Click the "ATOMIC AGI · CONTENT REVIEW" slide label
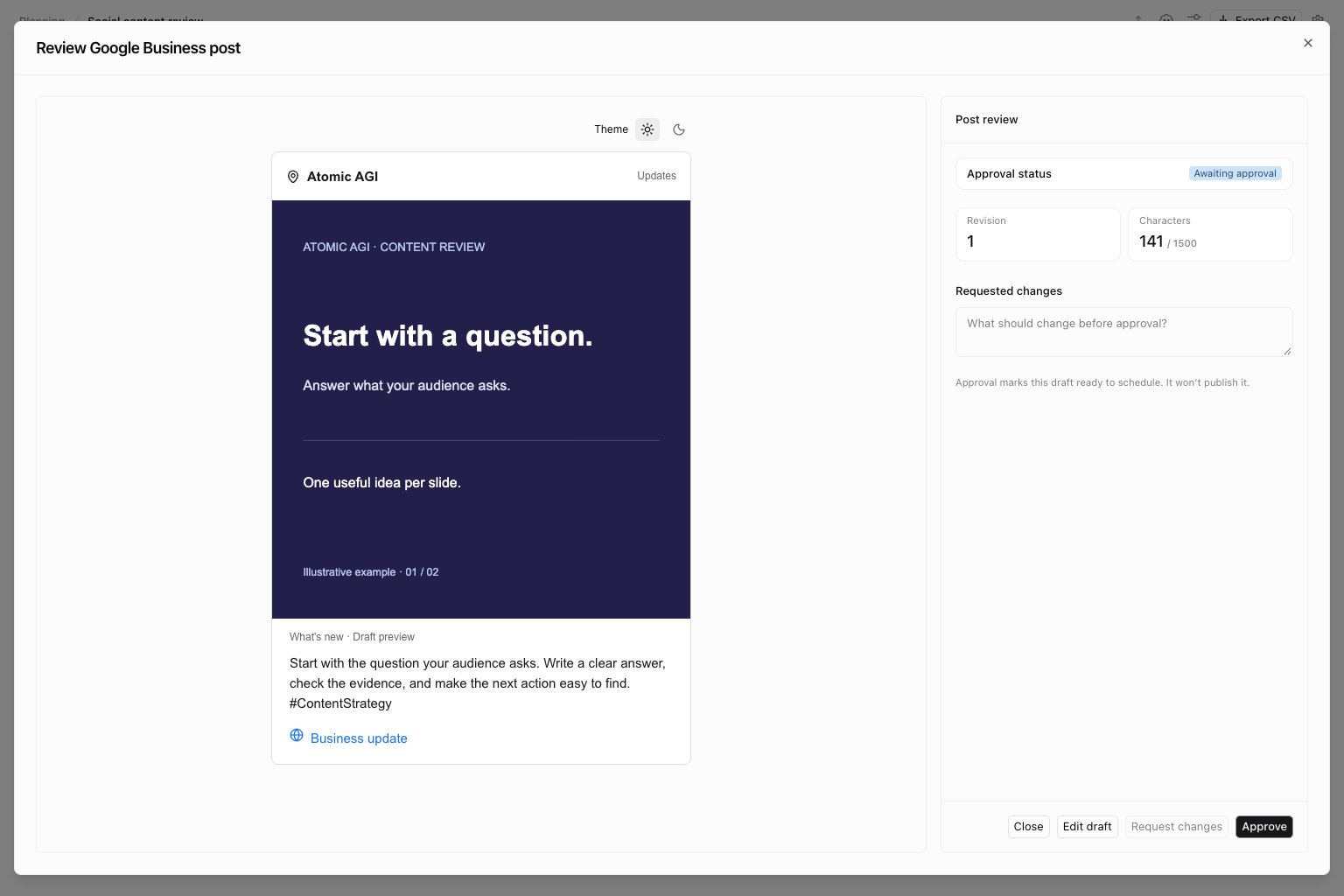 [x=394, y=248]
